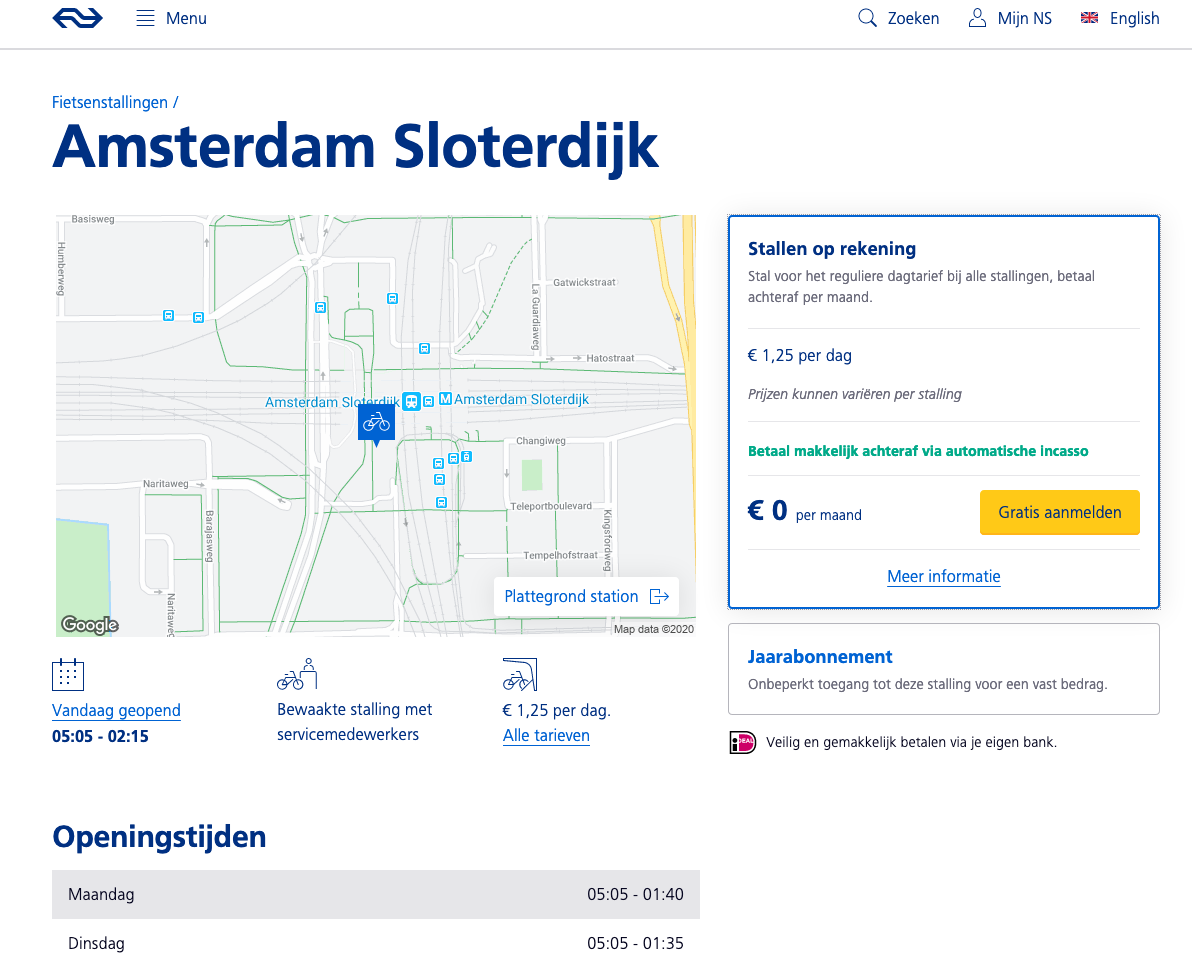
Task: Click the Mijn NS person icon
Action: coord(977,17)
